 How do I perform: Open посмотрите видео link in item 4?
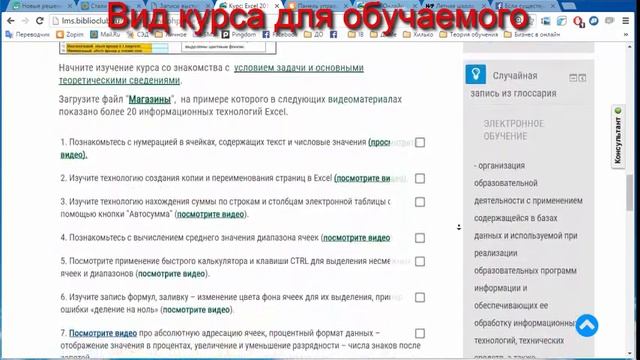(x=356, y=238)
